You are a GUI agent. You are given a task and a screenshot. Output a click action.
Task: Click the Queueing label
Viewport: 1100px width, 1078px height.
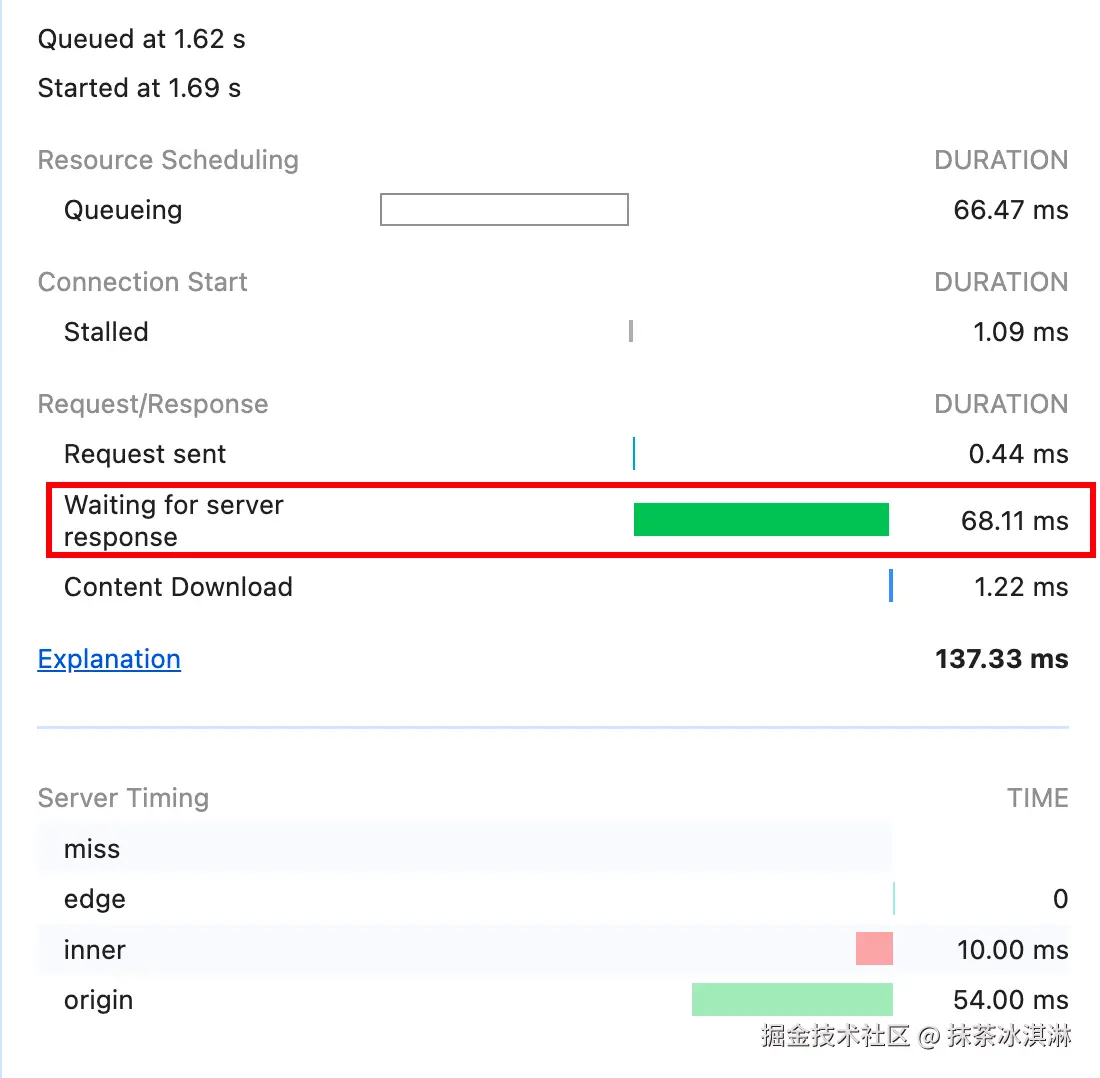coord(123,210)
